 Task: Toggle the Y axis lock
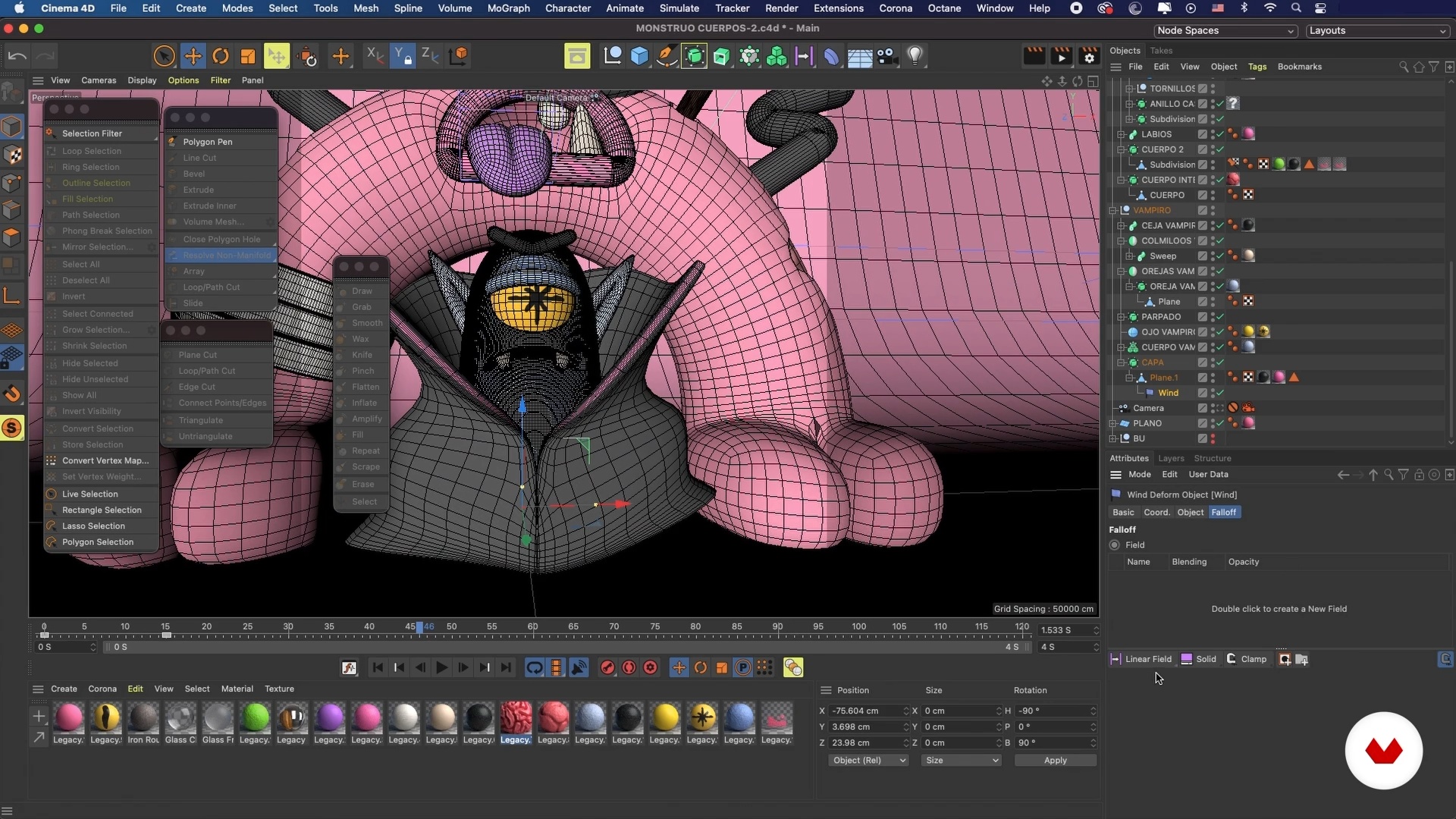[x=401, y=56]
